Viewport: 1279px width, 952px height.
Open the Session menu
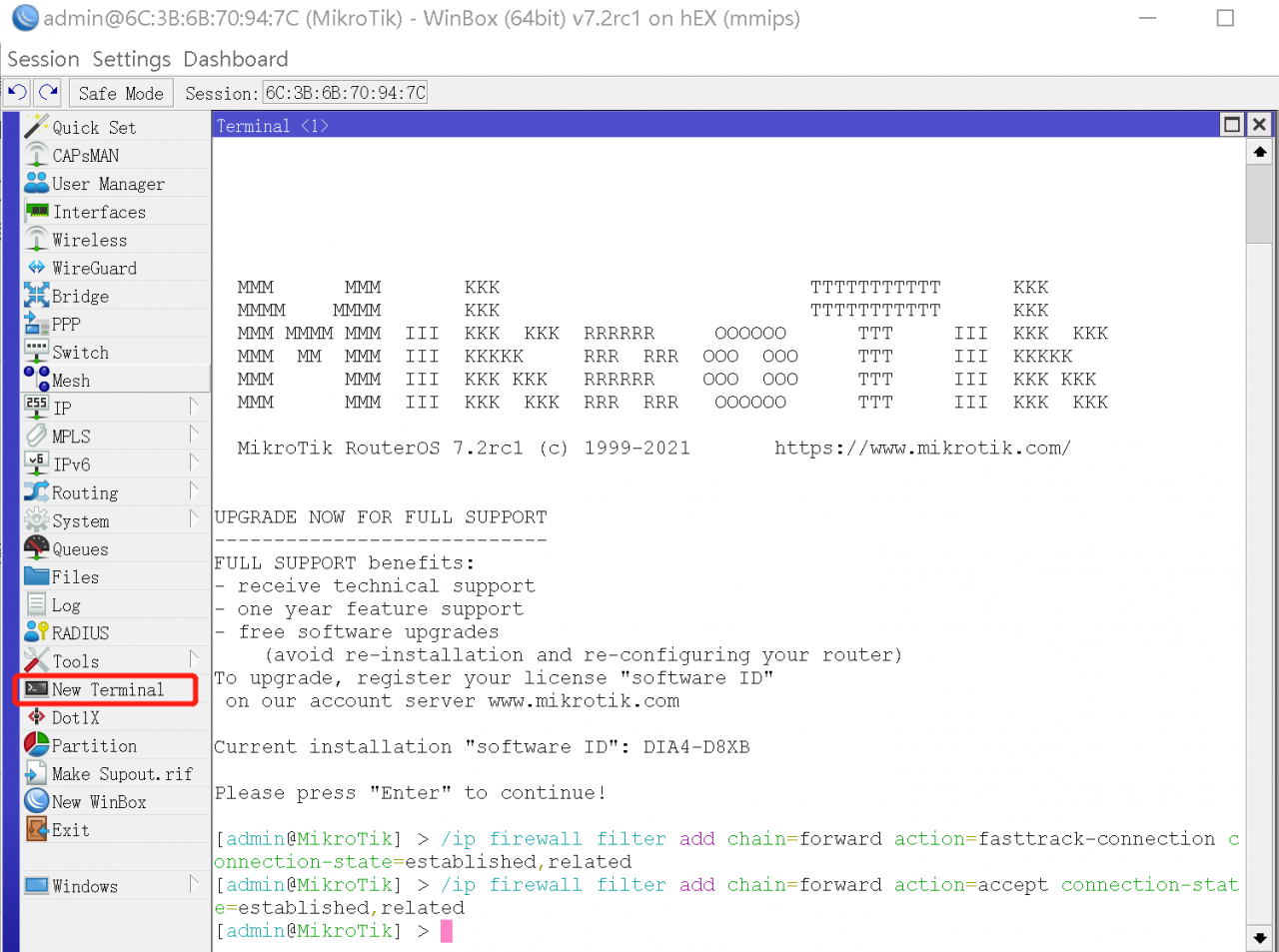(43, 59)
